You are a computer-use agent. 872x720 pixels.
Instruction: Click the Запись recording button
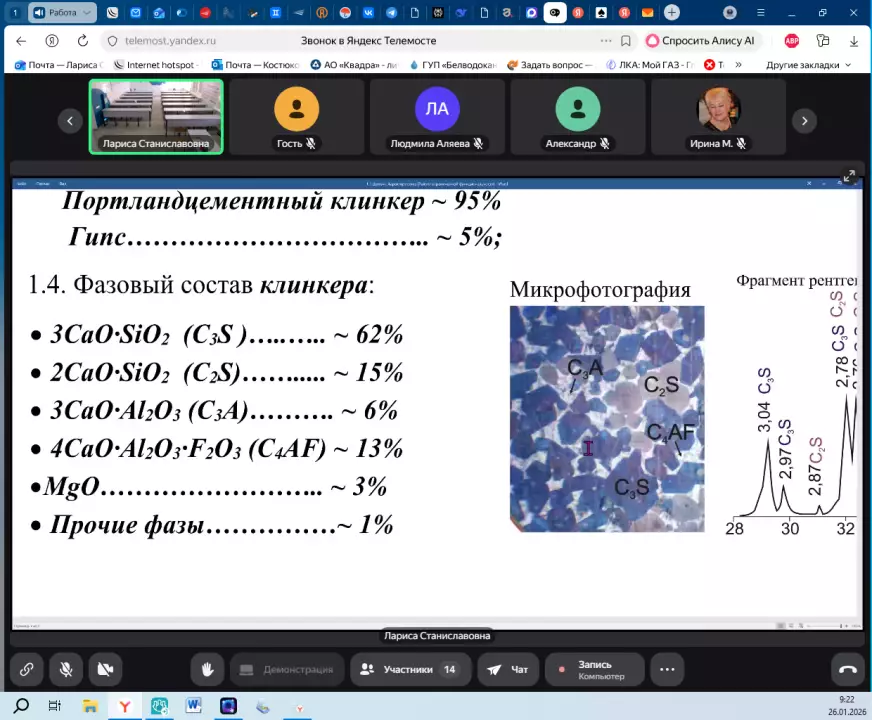[x=594, y=669]
